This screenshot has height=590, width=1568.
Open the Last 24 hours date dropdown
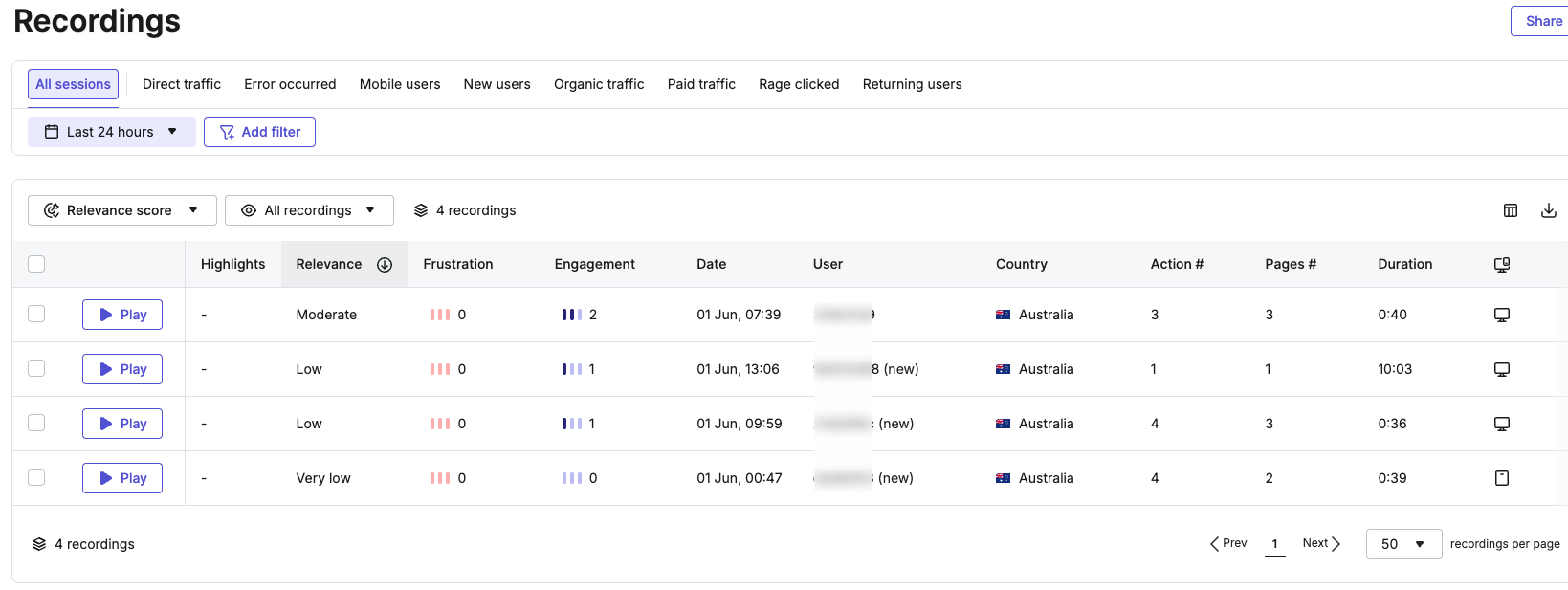(112, 132)
